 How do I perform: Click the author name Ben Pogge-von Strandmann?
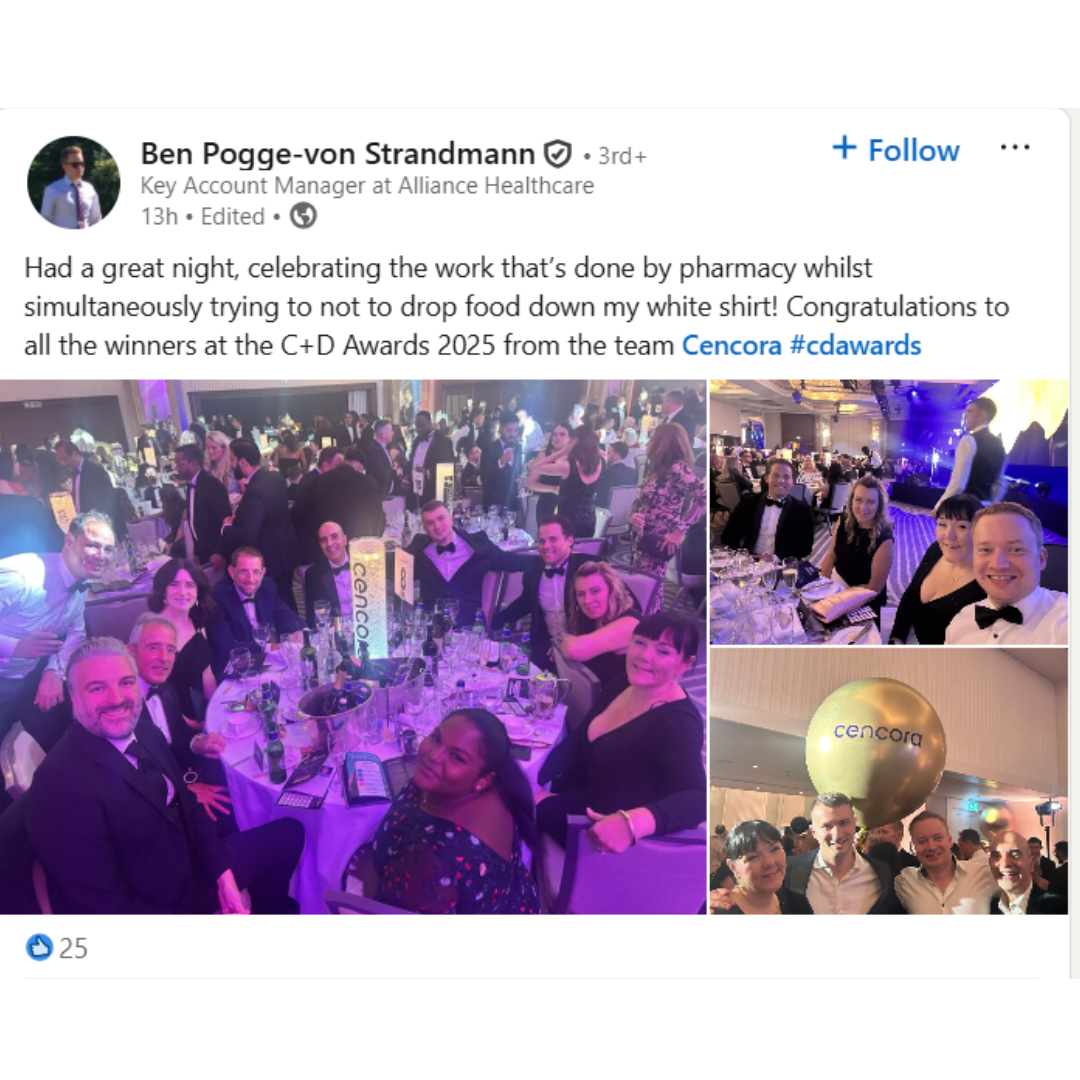tap(338, 154)
